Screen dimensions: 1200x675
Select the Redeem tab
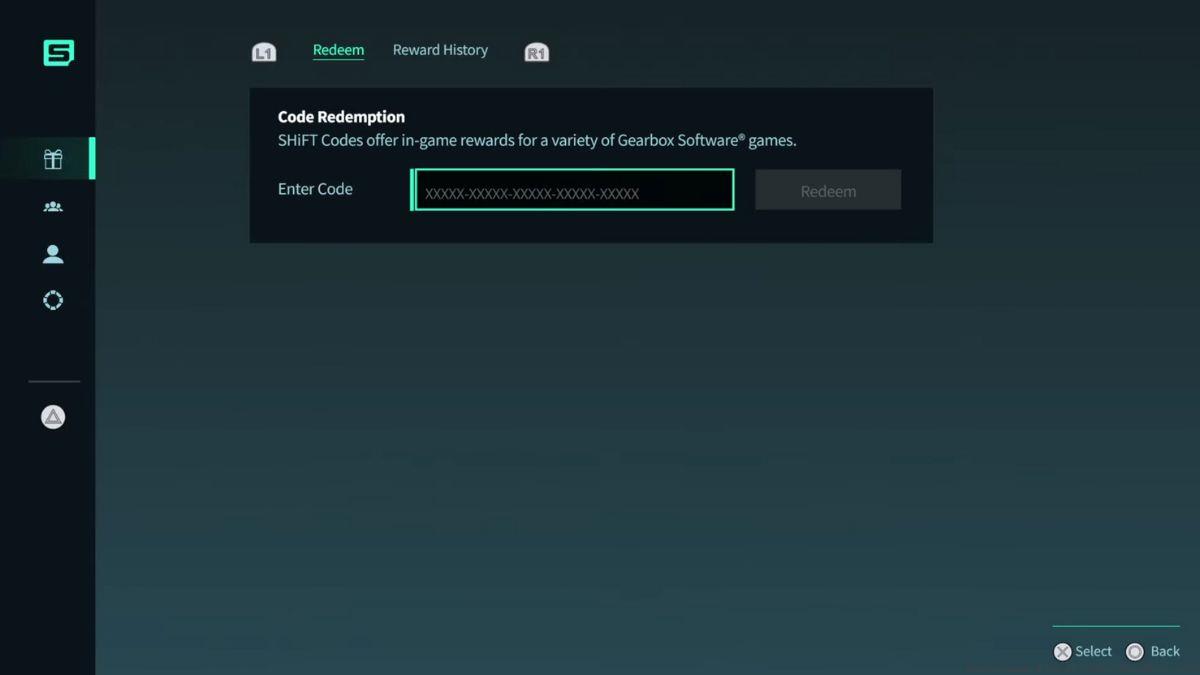(x=338, y=49)
